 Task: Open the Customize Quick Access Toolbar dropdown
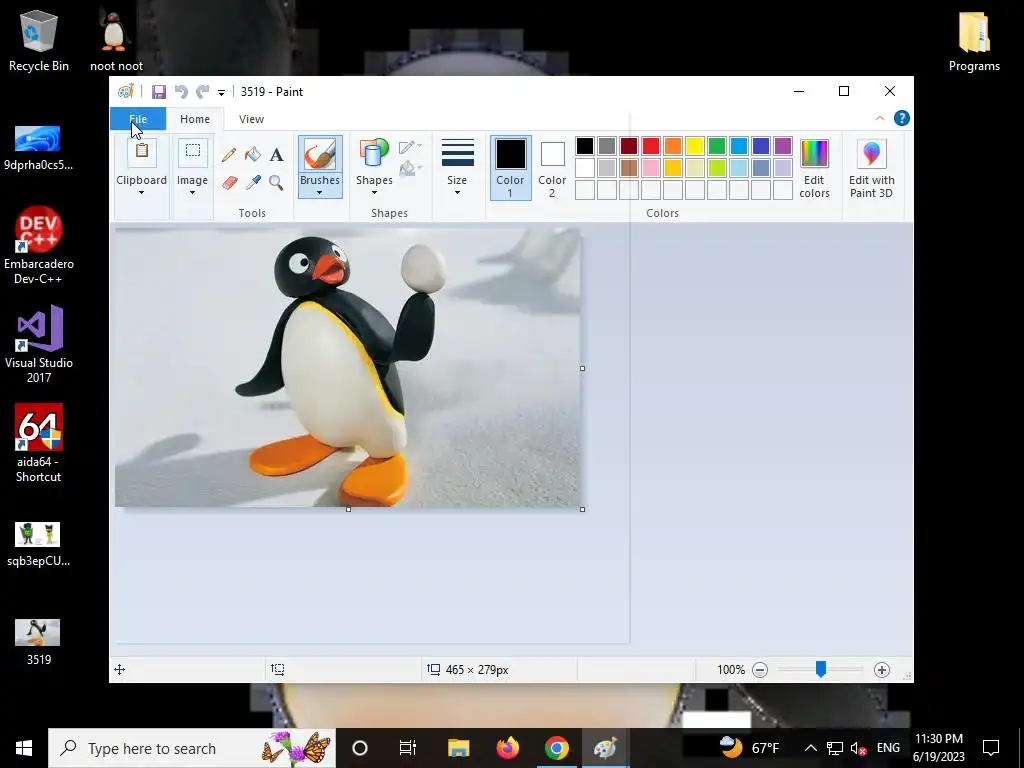[x=221, y=93]
